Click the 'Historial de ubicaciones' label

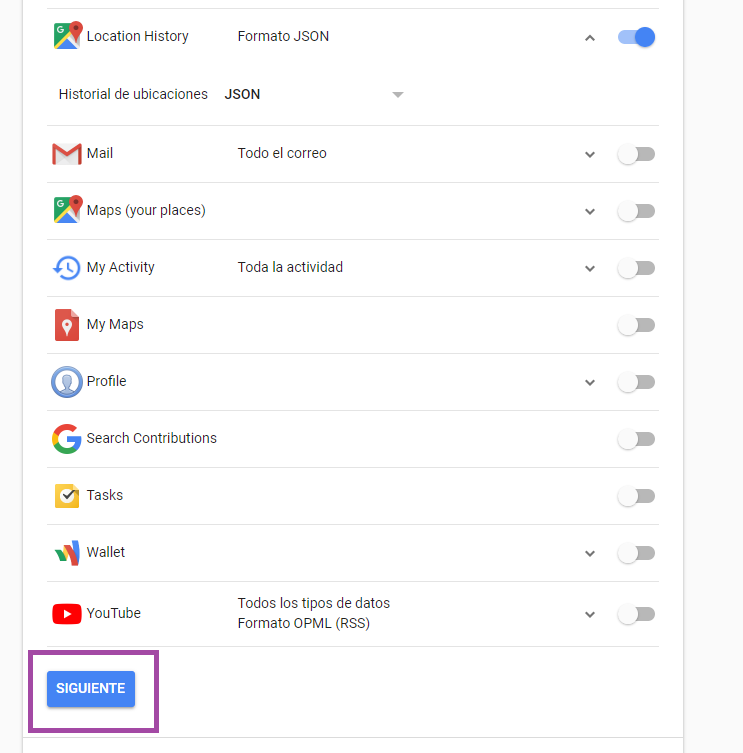click(133, 94)
